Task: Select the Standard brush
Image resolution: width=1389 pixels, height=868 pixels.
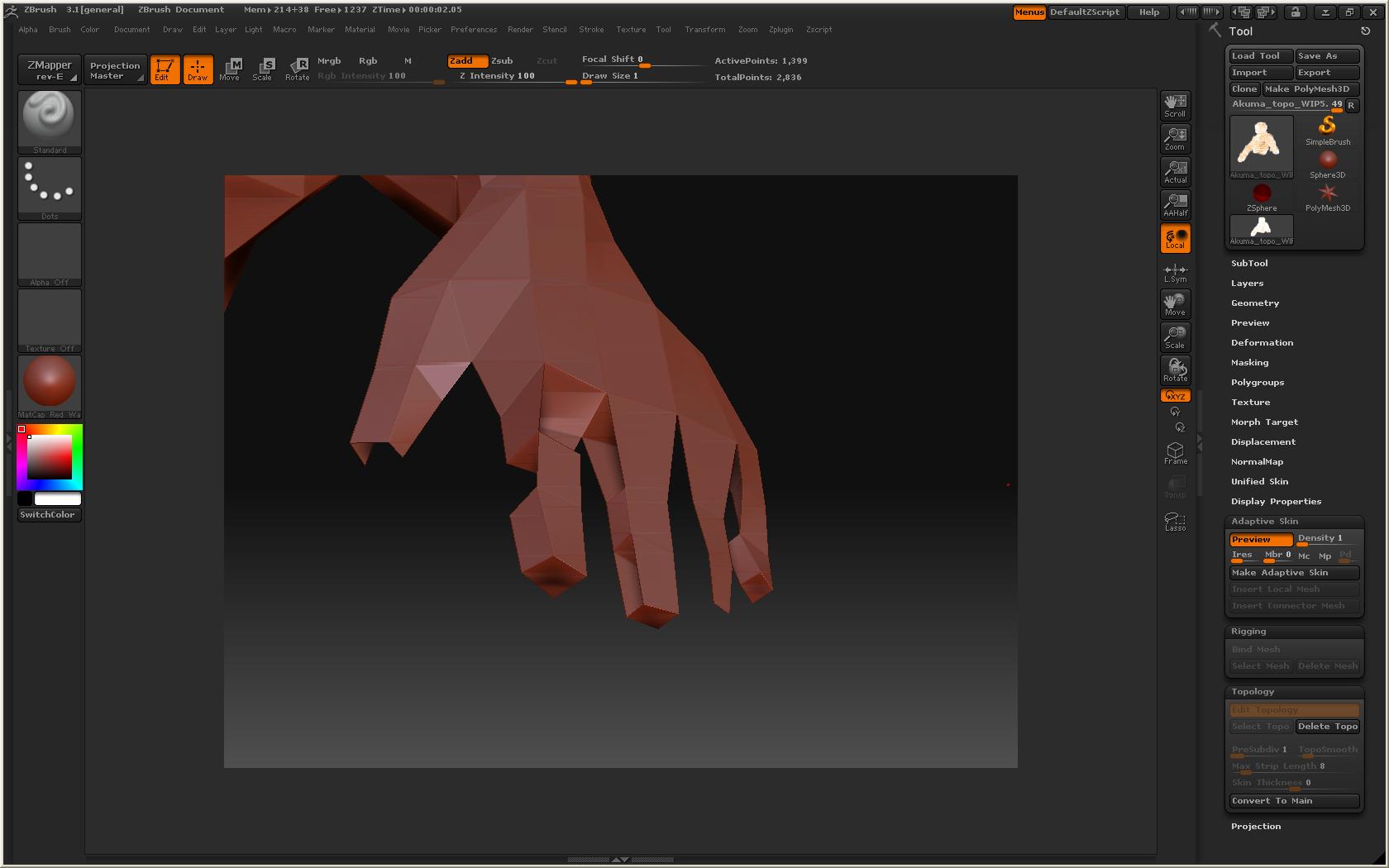Action: [x=49, y=120]
